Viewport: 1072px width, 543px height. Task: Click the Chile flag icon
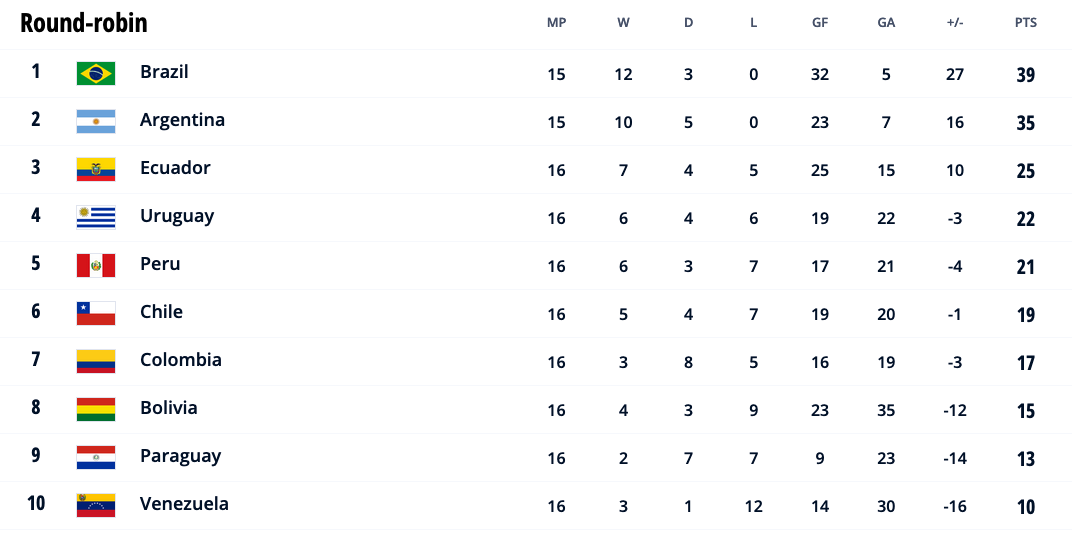pyautogui.click(x=96, y=313)
